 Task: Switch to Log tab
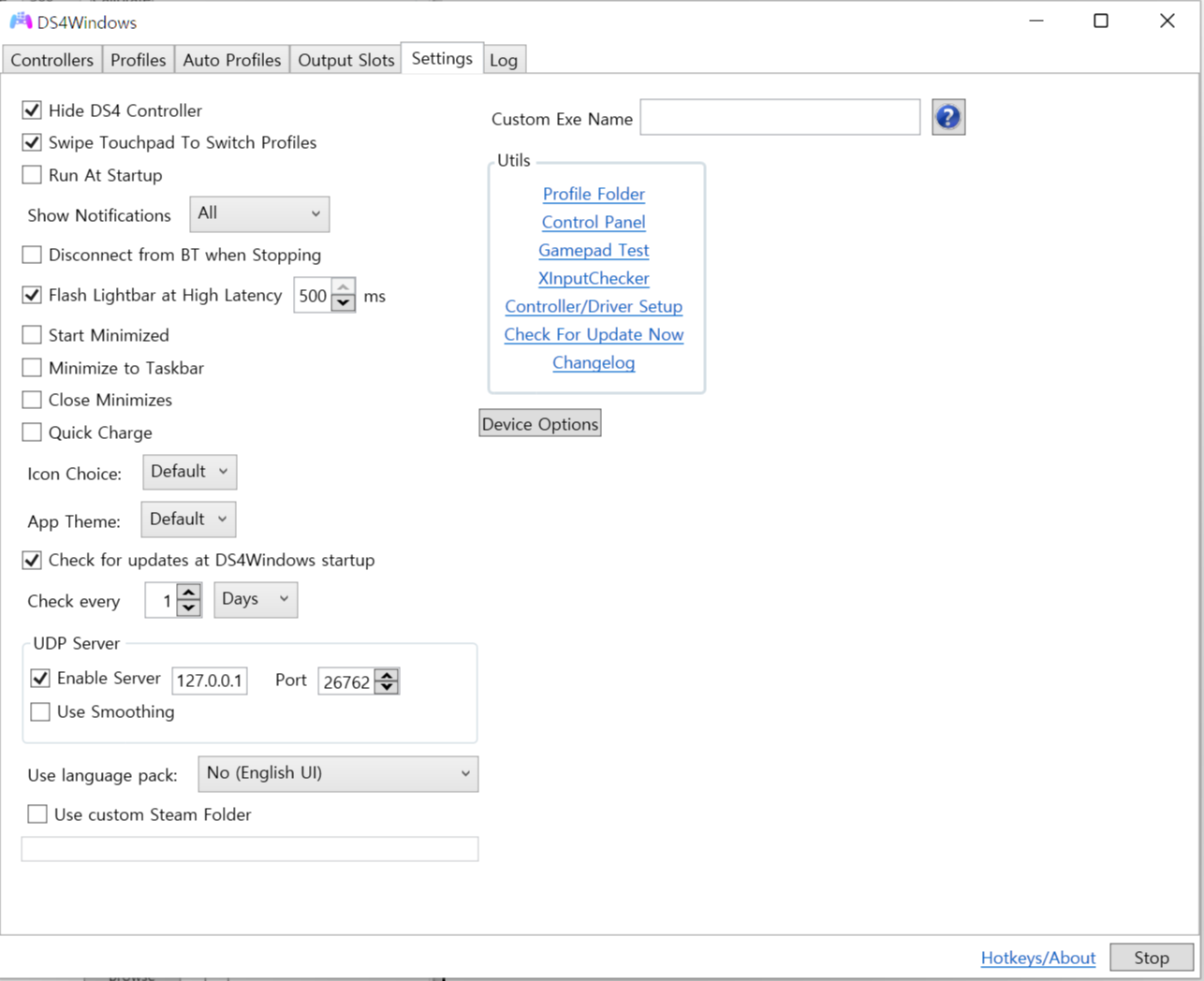504,60
